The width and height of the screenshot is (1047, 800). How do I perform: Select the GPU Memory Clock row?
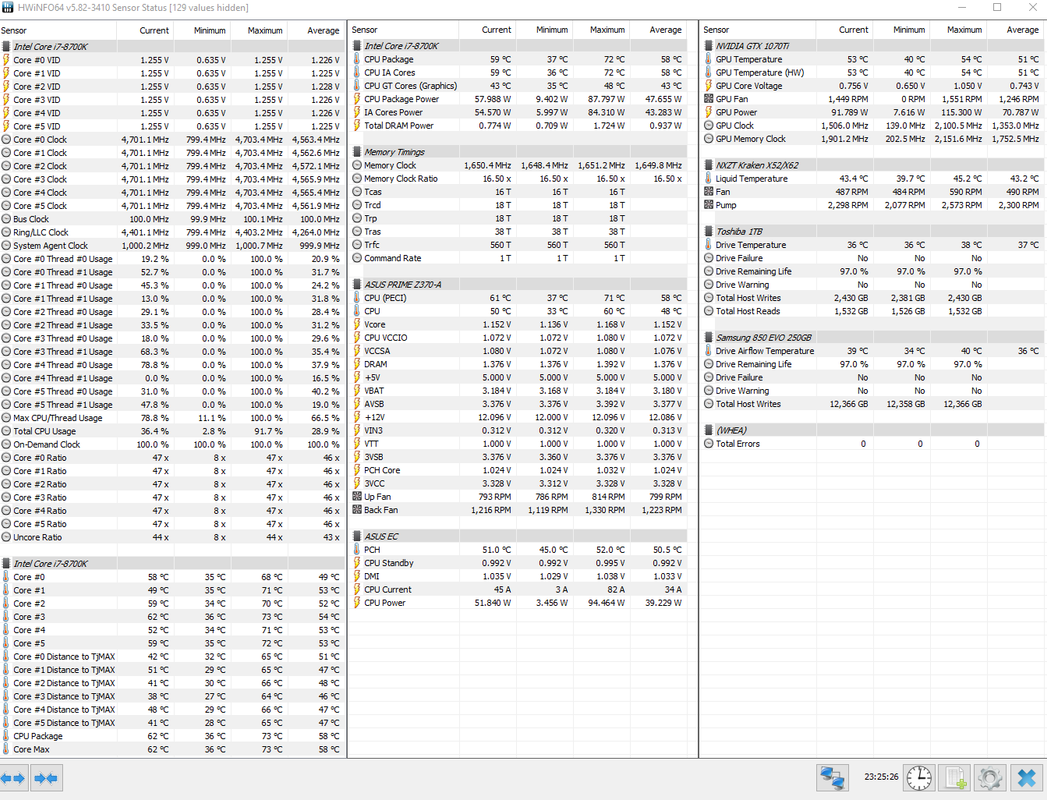[872, 139]
